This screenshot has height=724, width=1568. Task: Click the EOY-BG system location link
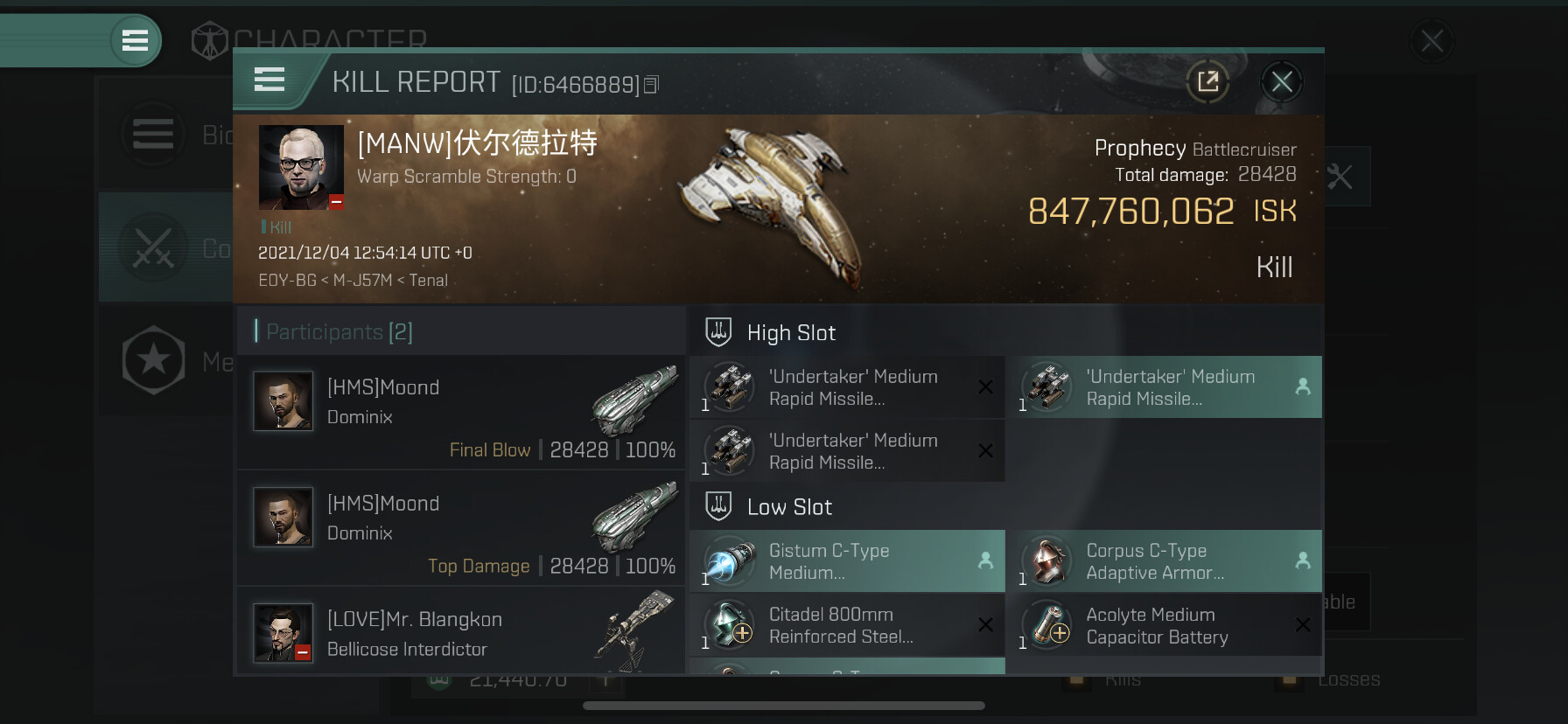click(287, 281)
